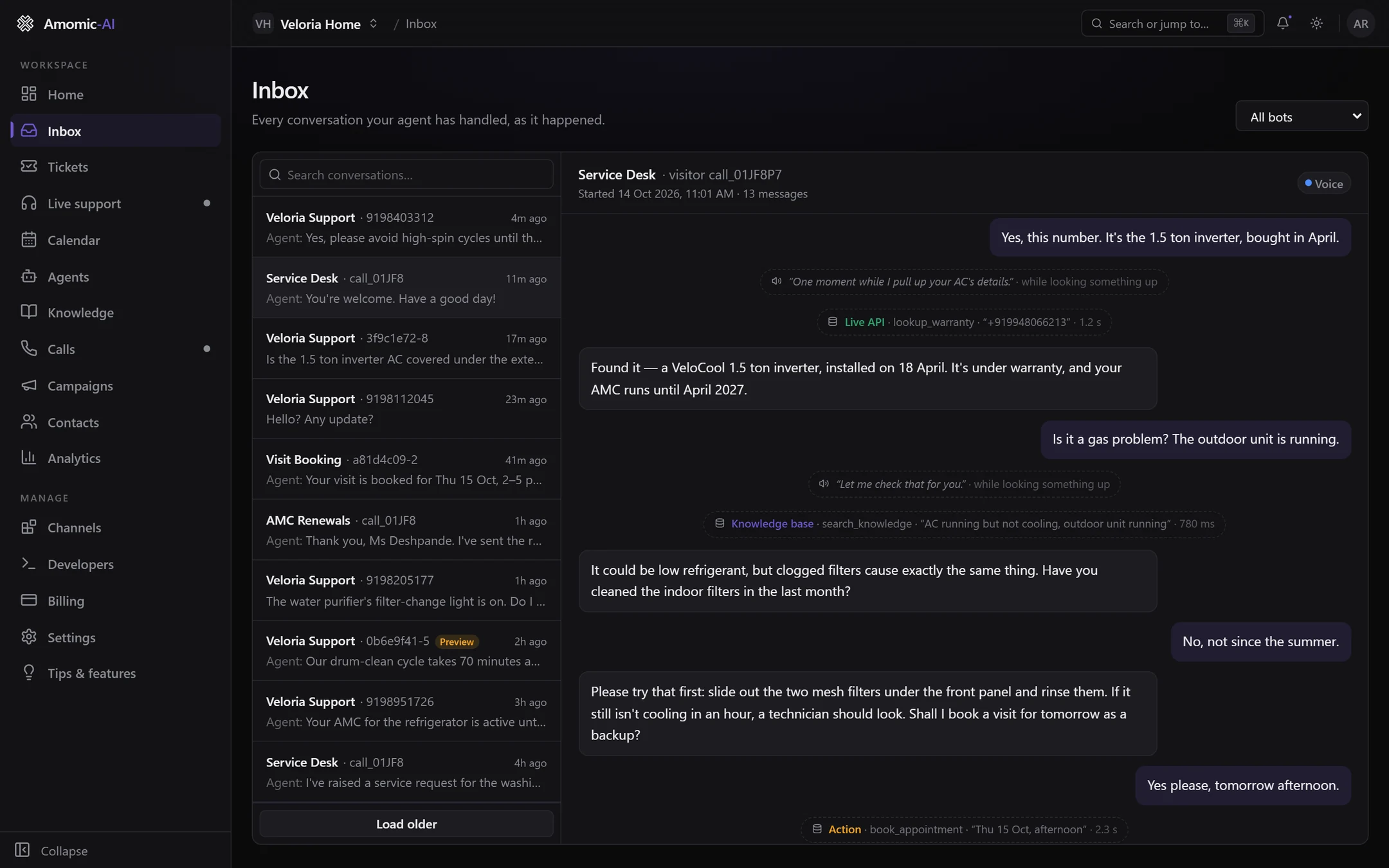Open the notifications bell

coord(1283,23)
